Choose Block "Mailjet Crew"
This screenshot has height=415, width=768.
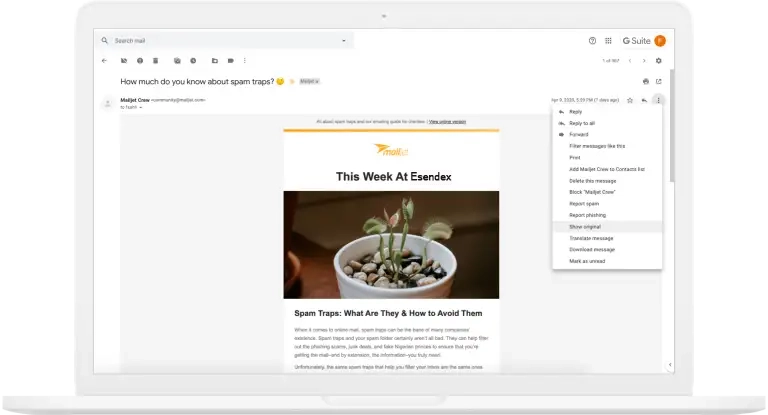pos(607,192)
